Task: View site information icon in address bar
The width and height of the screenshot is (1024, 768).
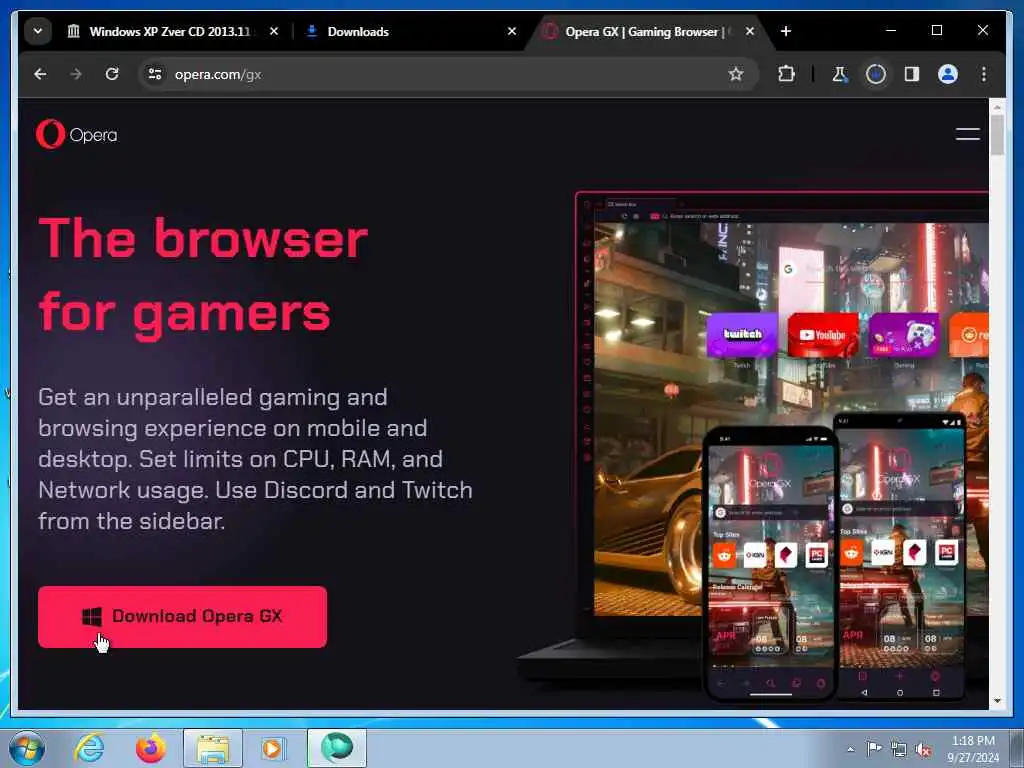Action: tap(155, 74)
